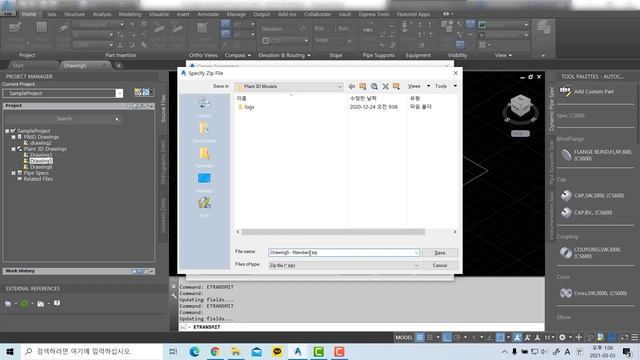
Task: Toggle ortho mode in the status bar
Action: 447,337
